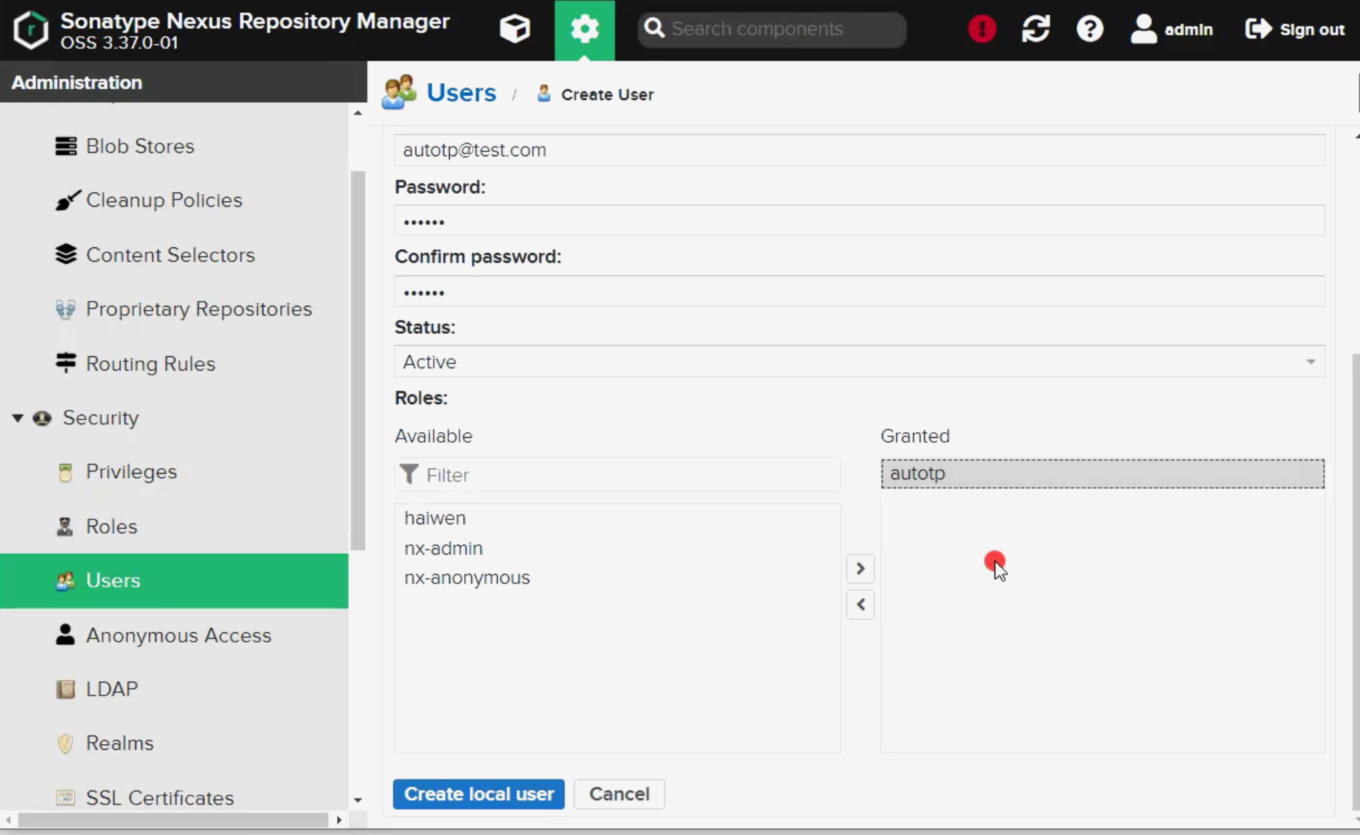
Task: Click the Privileges medal icon
Action: tap(66, 472)
